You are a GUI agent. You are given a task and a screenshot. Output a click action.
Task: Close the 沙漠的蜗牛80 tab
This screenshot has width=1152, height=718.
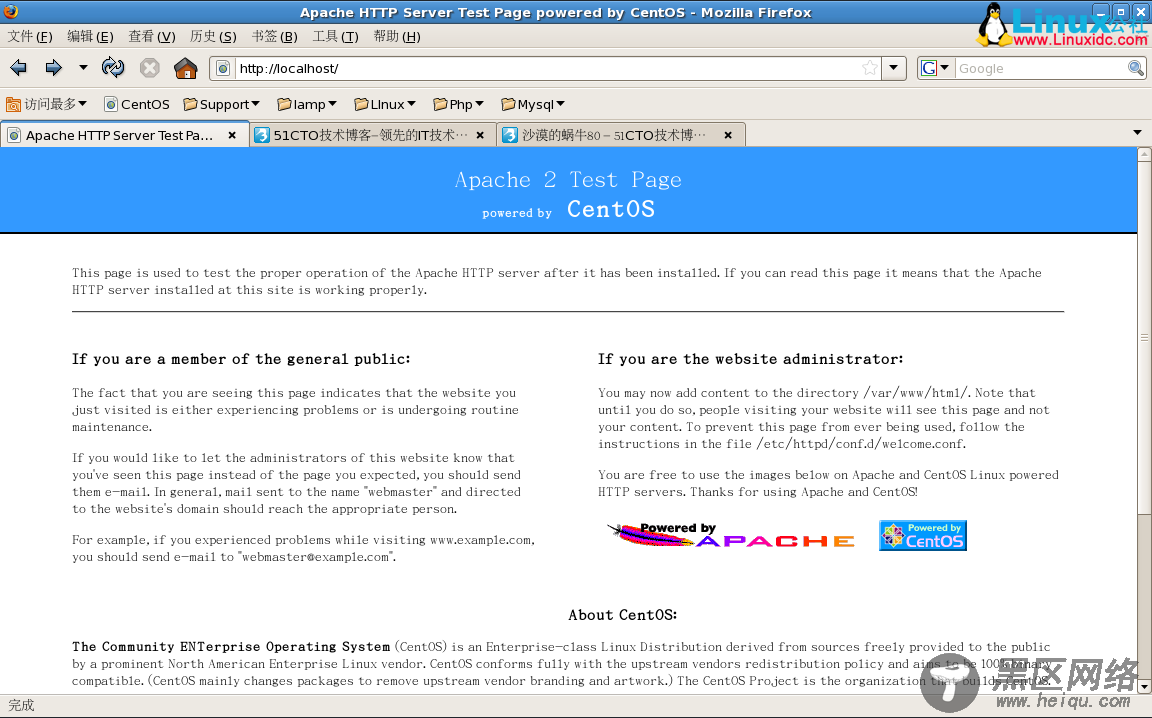click(x=727, y=135)
